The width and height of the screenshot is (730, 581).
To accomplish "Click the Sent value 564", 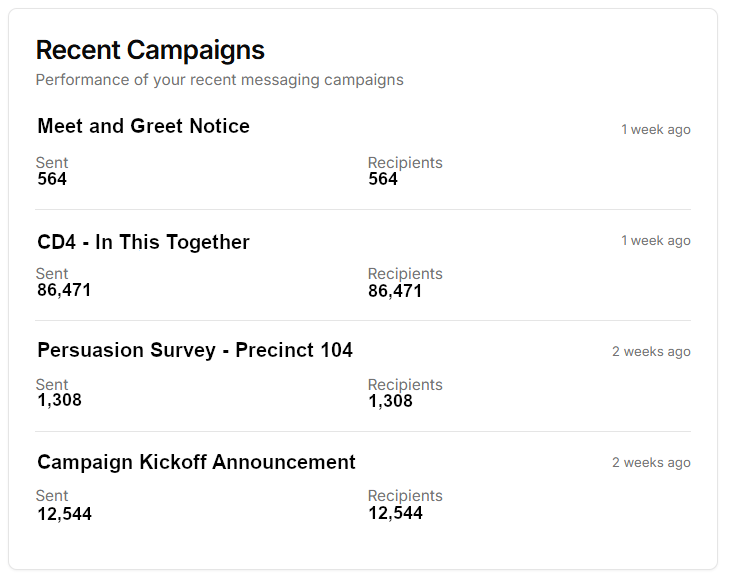I will click(52, 180).
